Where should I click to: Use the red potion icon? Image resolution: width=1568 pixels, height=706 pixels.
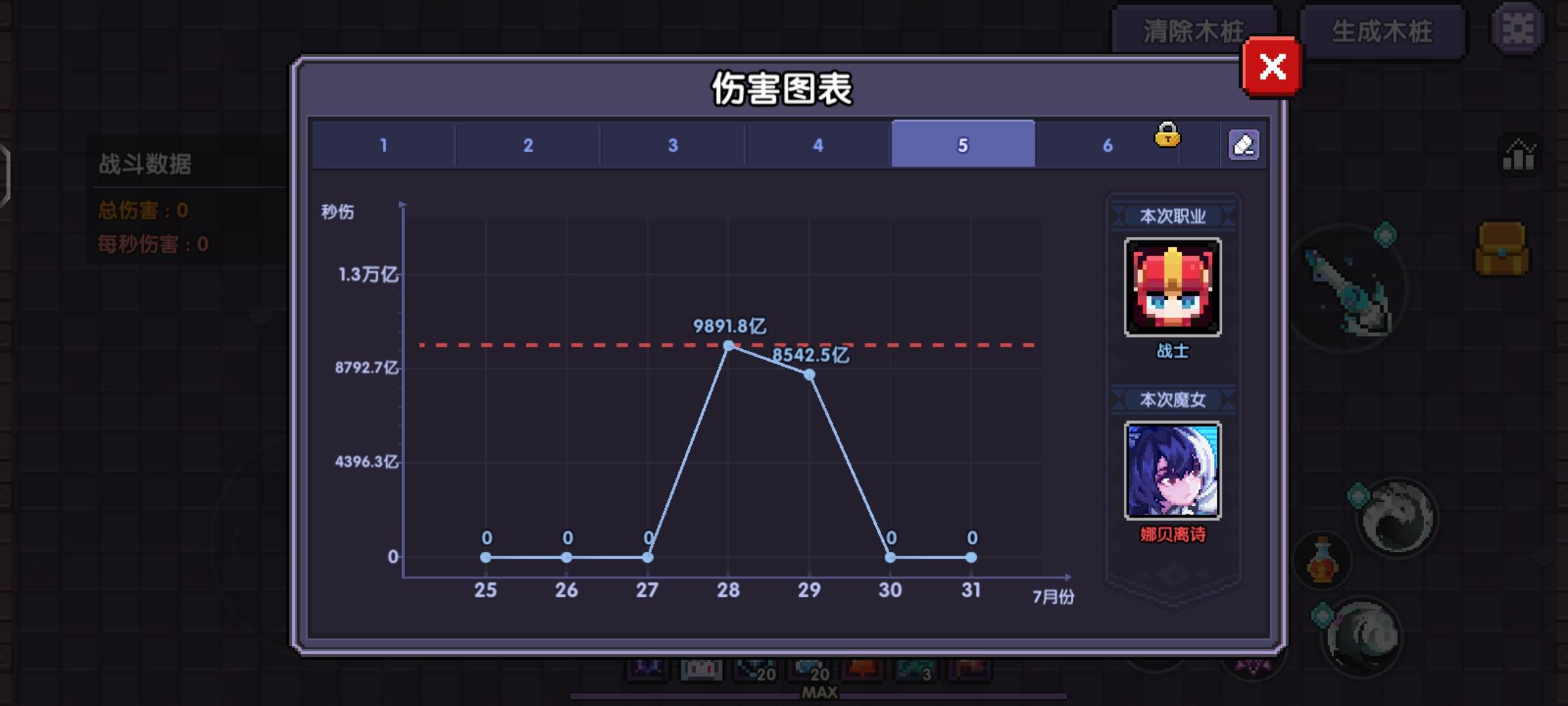[x=1322, y=561]
